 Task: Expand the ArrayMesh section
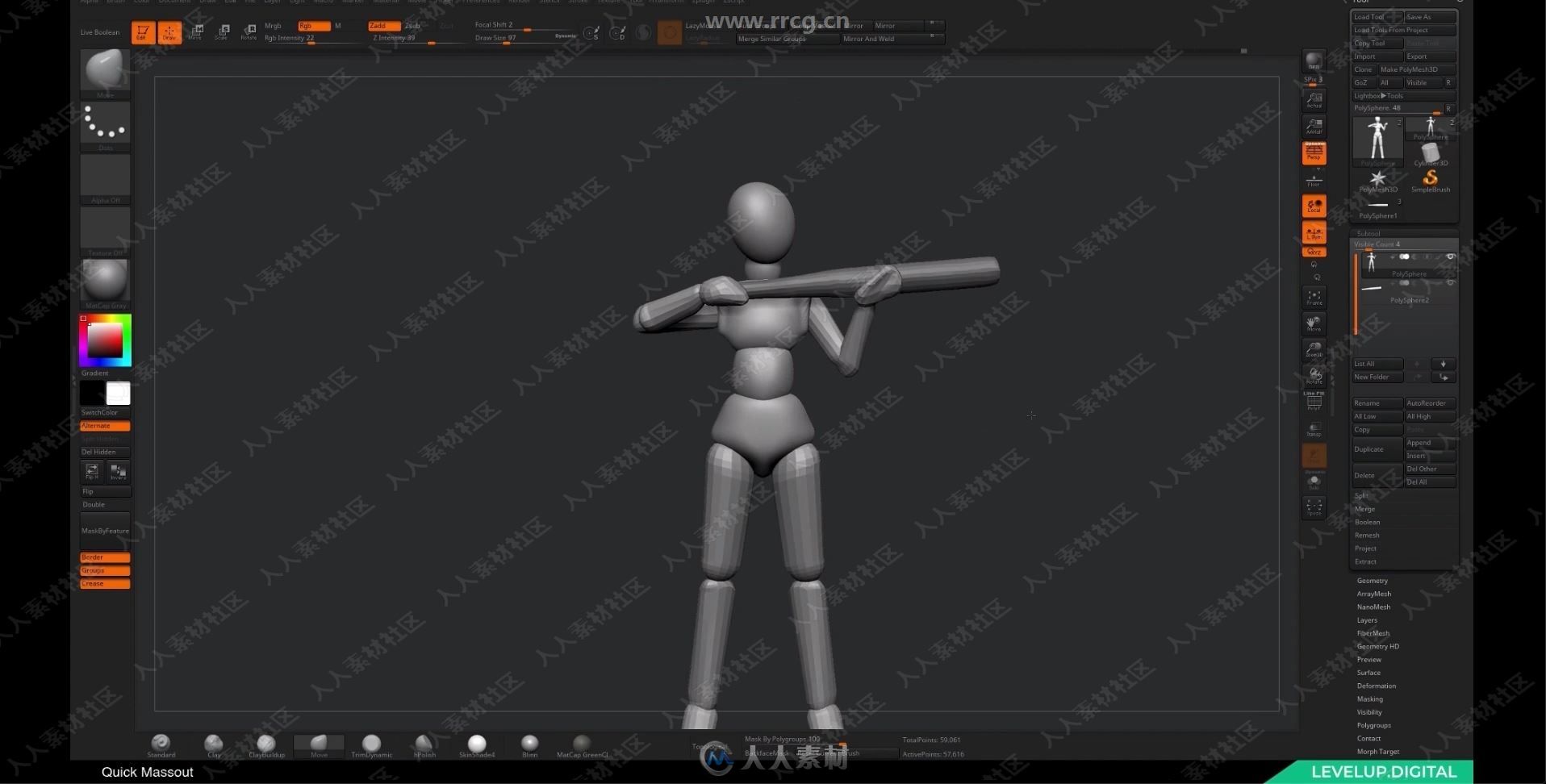(1374, 594)
